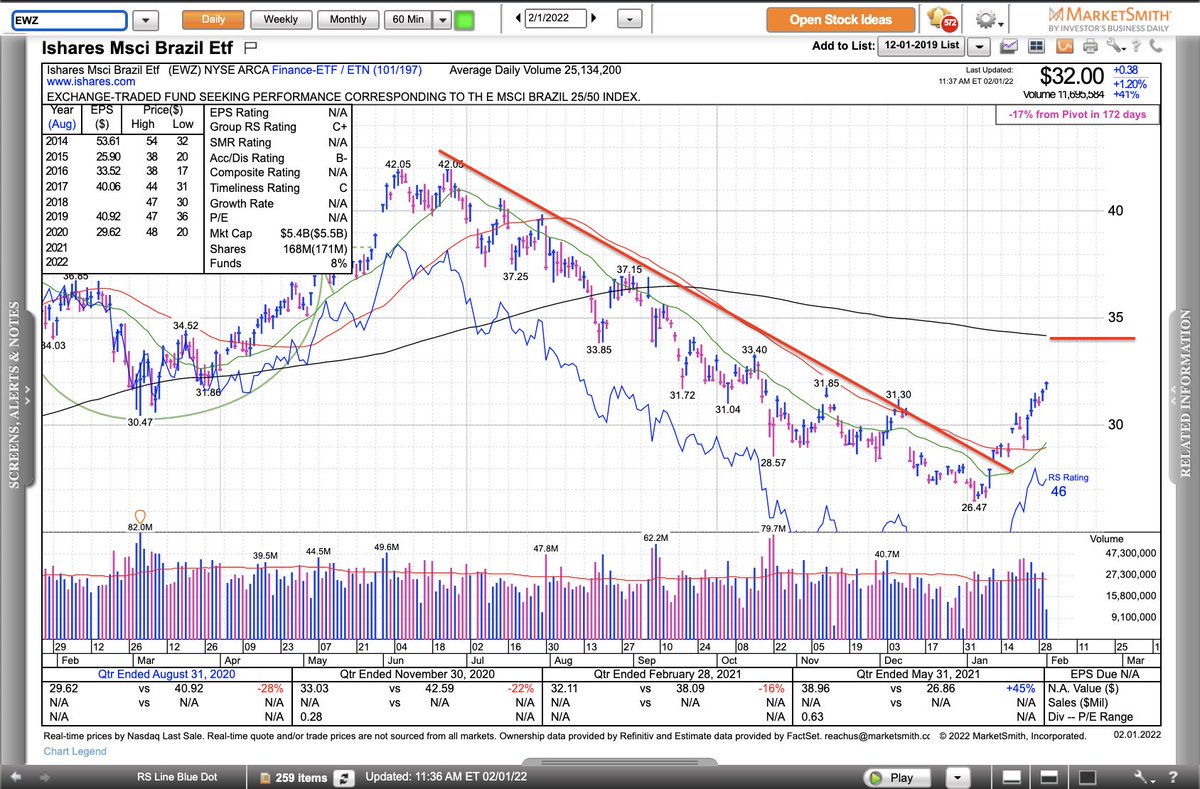1200x789 pixels.
Task: Click the orange pattern recognition icon
Action: [1064, 46]
